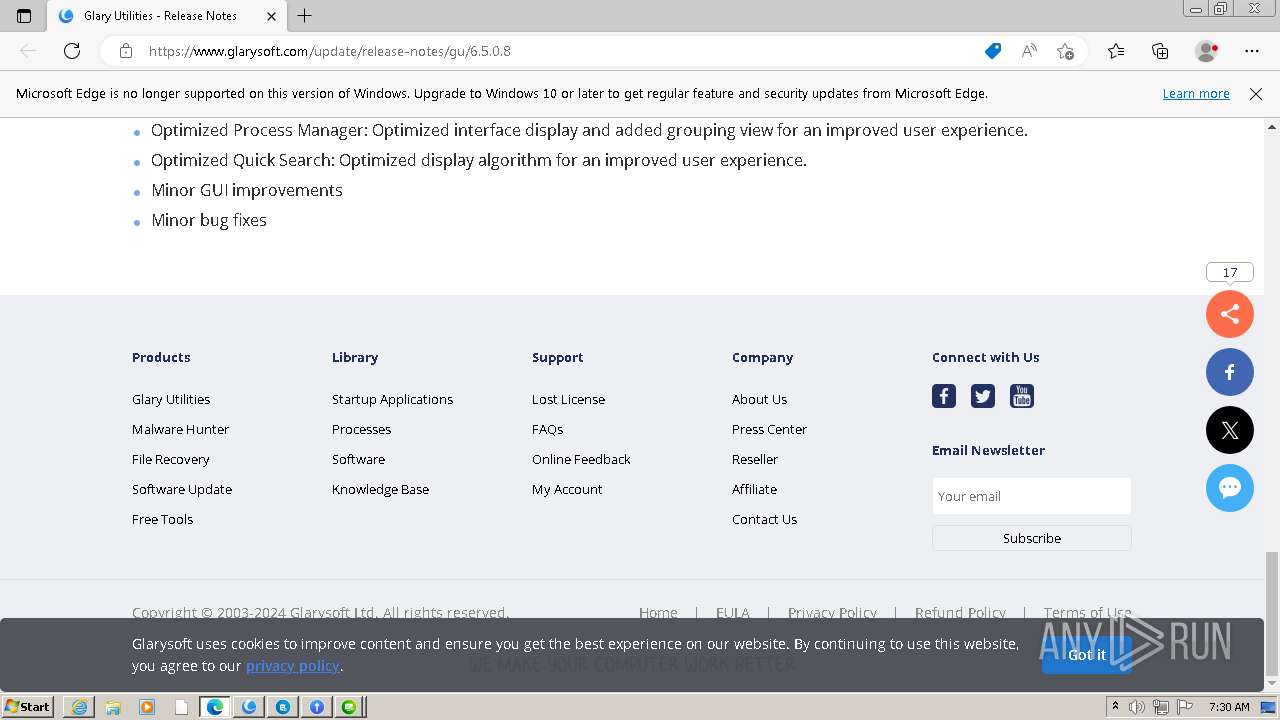Open the Read aloud icon in the address bar
The height and width of the screenshot is (720, 1280).
pyautogui.click(x=1029, y=51)
